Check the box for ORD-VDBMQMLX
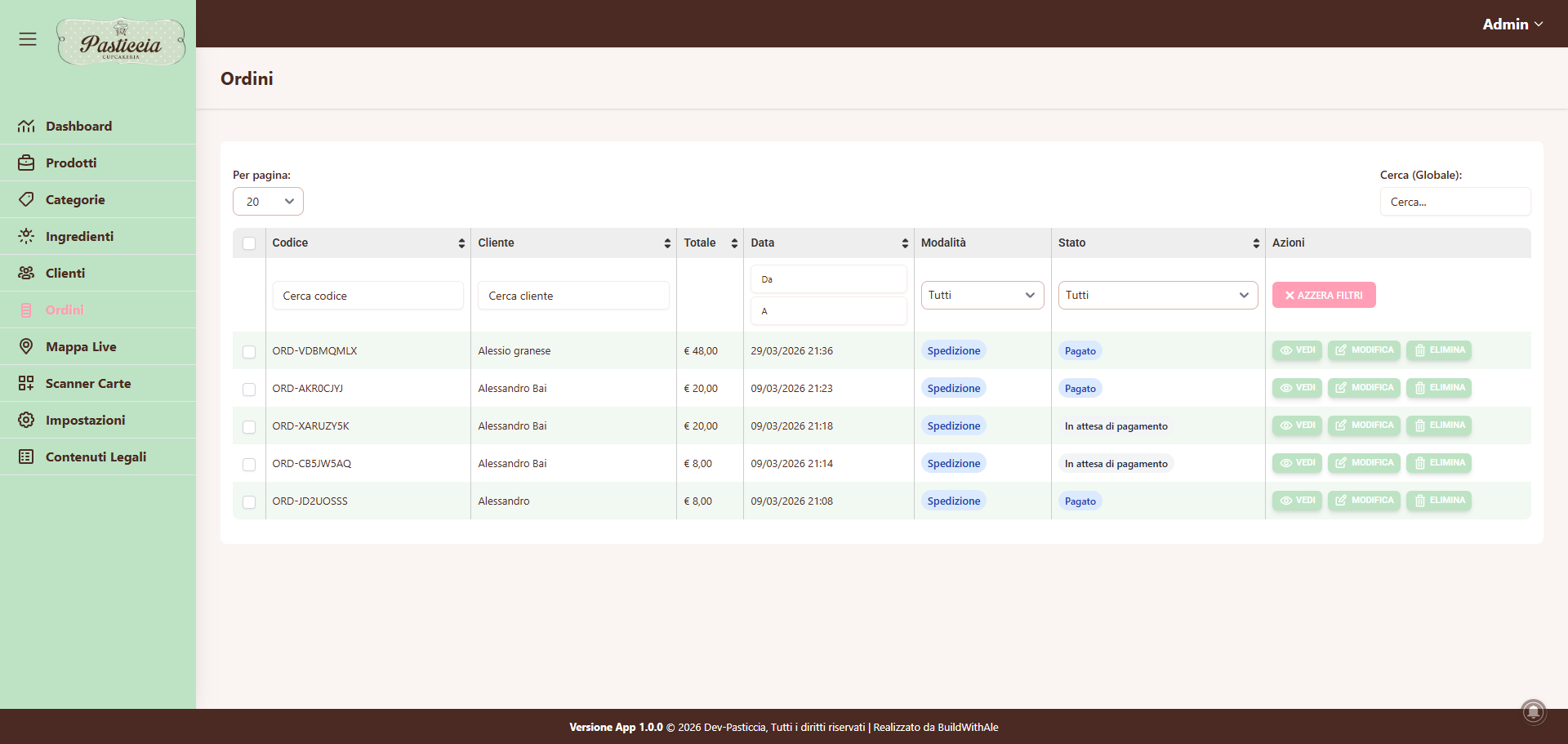This screenshot has height=744, width=1568. pyautogui.click(x=249, y=352)
